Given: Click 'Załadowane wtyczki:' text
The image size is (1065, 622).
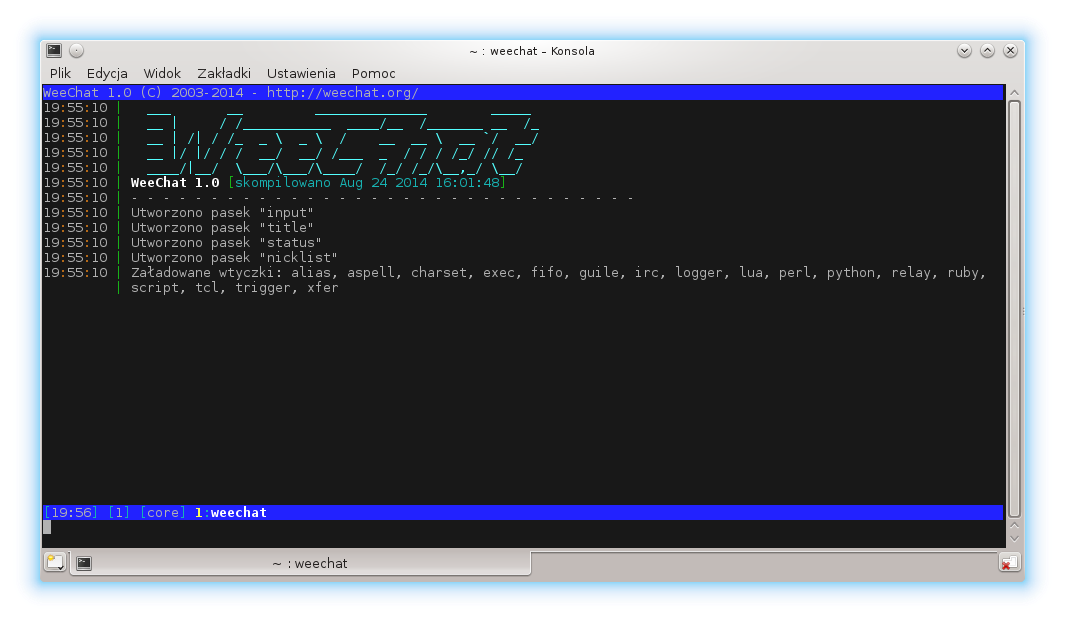Looking at the screenshot, I should click(206, 272).
